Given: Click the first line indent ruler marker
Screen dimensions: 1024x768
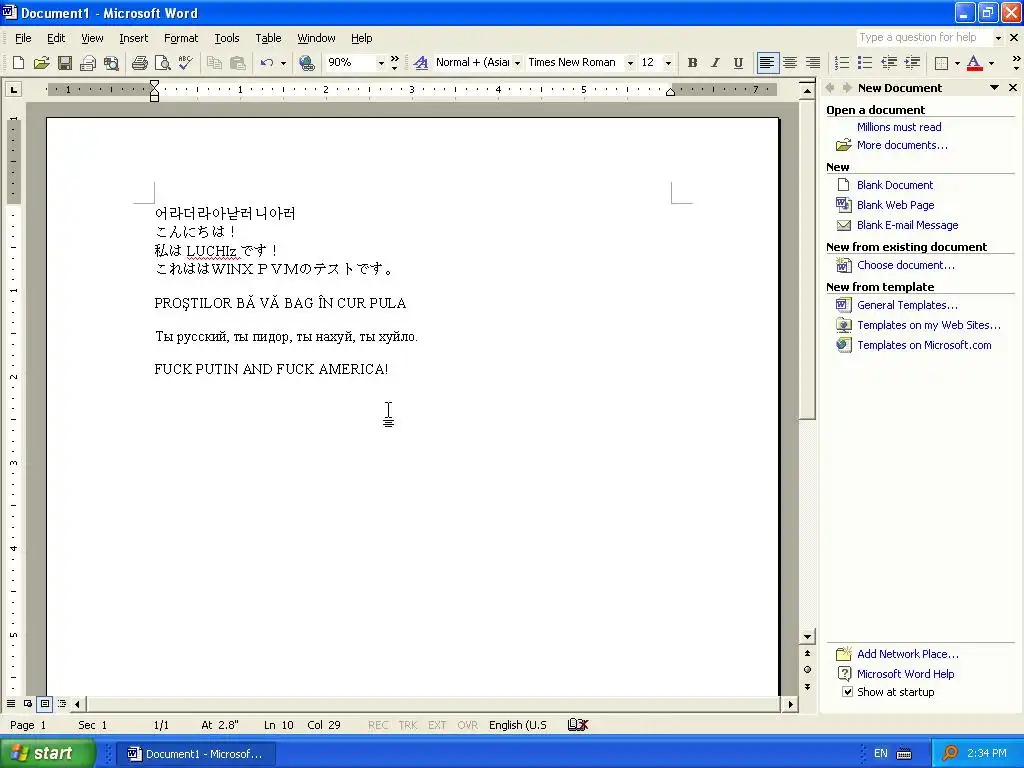Looking at the screenshot, I should [x=154, y=85].
